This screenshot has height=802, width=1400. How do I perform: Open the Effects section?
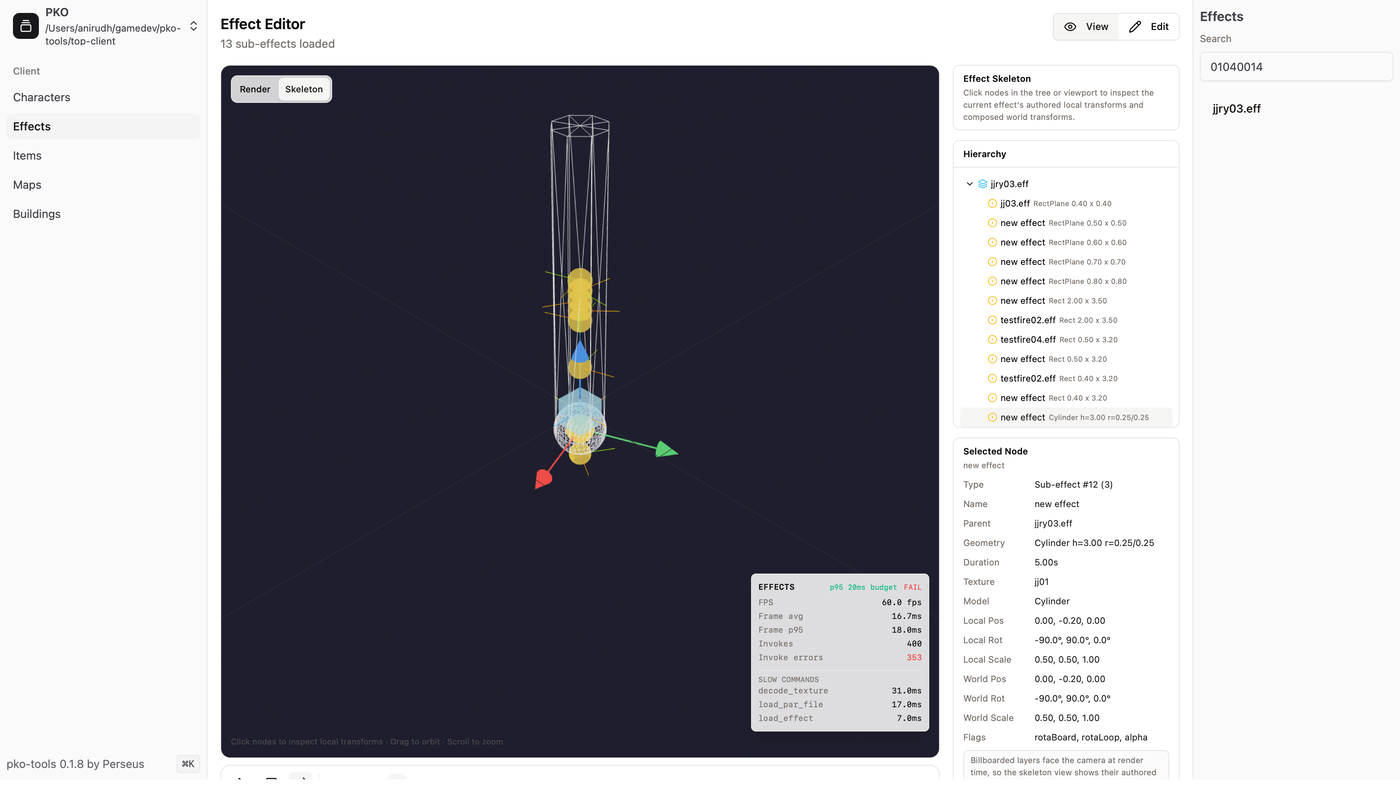click(x=104, y=126)
